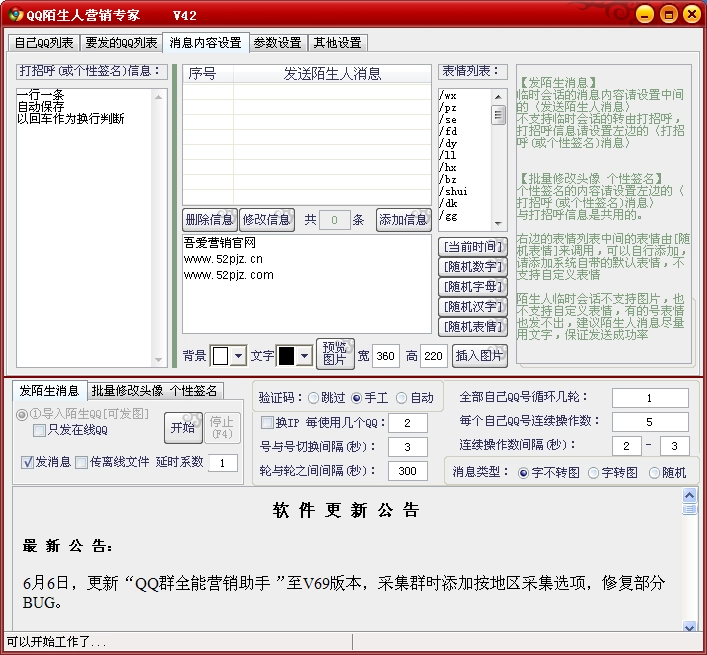Switch to the 自己QQ列表 tab

44,43
